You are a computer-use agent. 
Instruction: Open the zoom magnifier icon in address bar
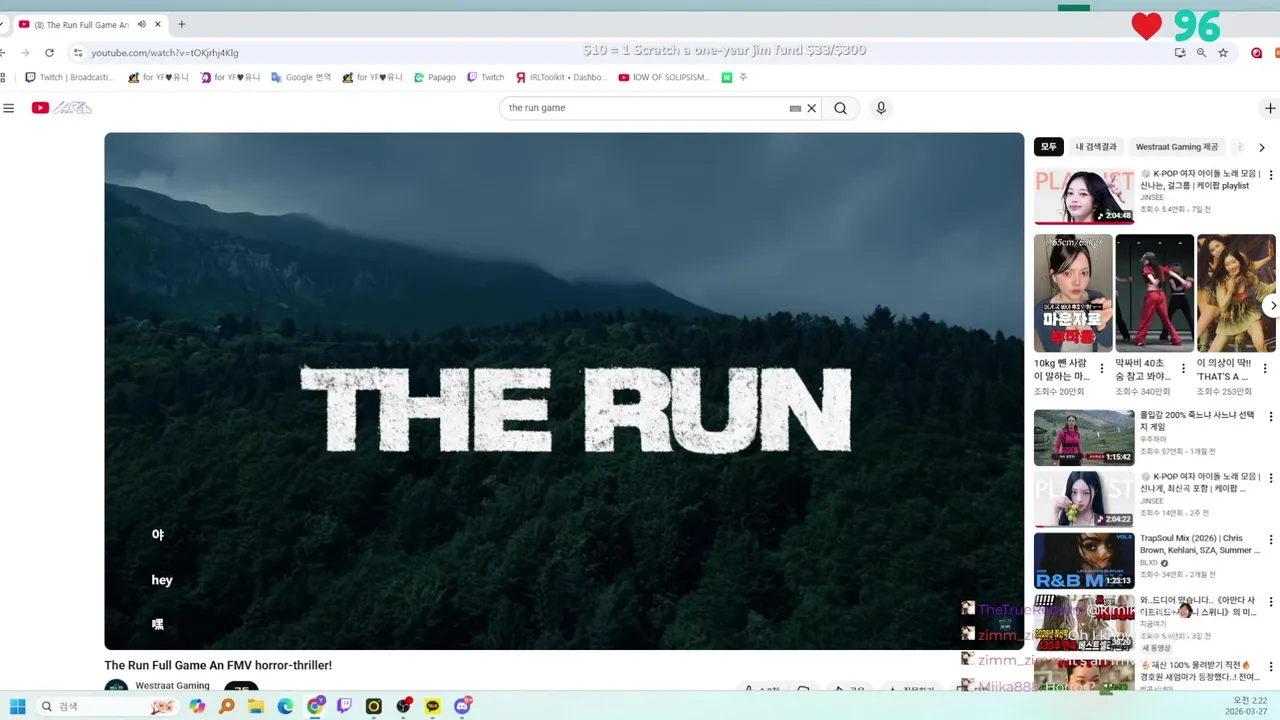[1201, 53]
